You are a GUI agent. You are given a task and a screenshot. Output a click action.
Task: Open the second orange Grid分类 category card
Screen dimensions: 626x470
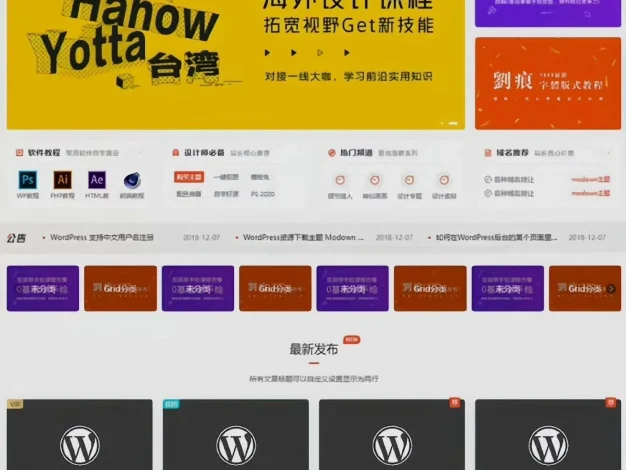275,288
